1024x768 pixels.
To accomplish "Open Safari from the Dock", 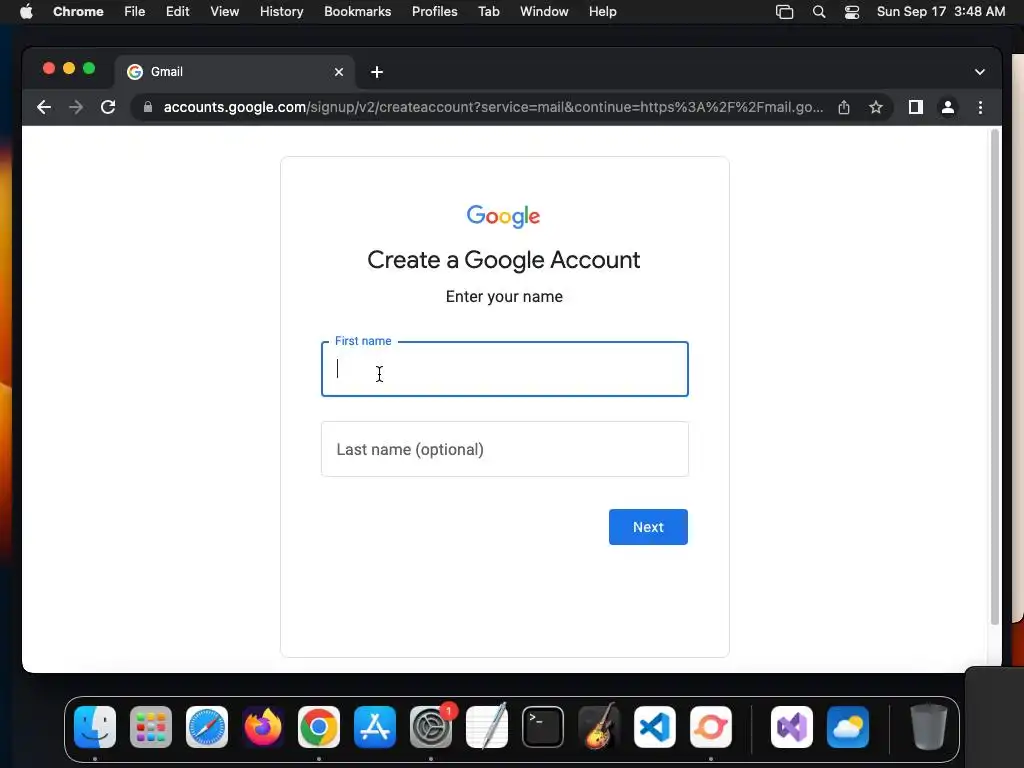I will tap(207, 727).
